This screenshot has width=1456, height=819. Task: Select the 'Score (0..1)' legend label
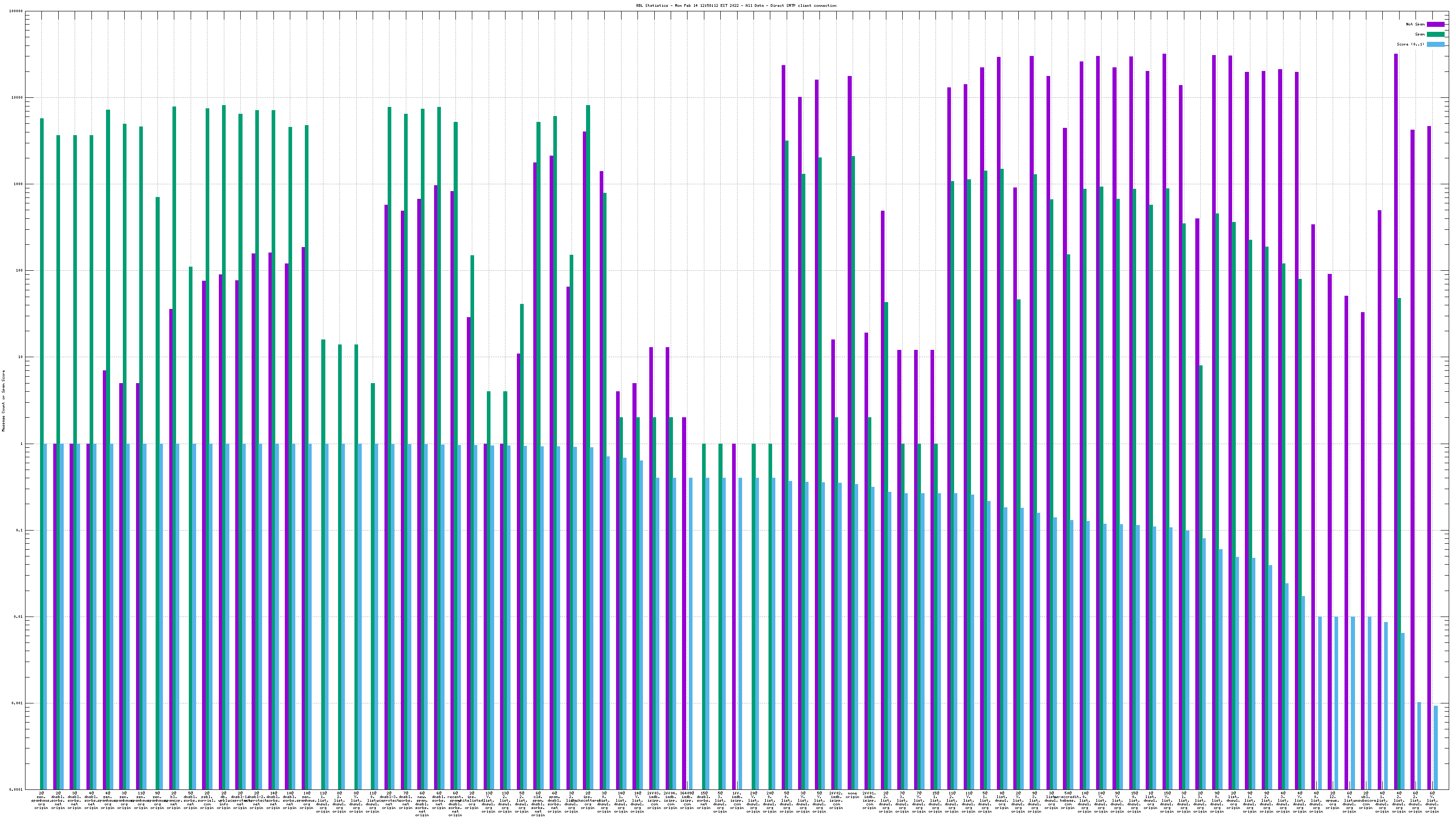1410,44
